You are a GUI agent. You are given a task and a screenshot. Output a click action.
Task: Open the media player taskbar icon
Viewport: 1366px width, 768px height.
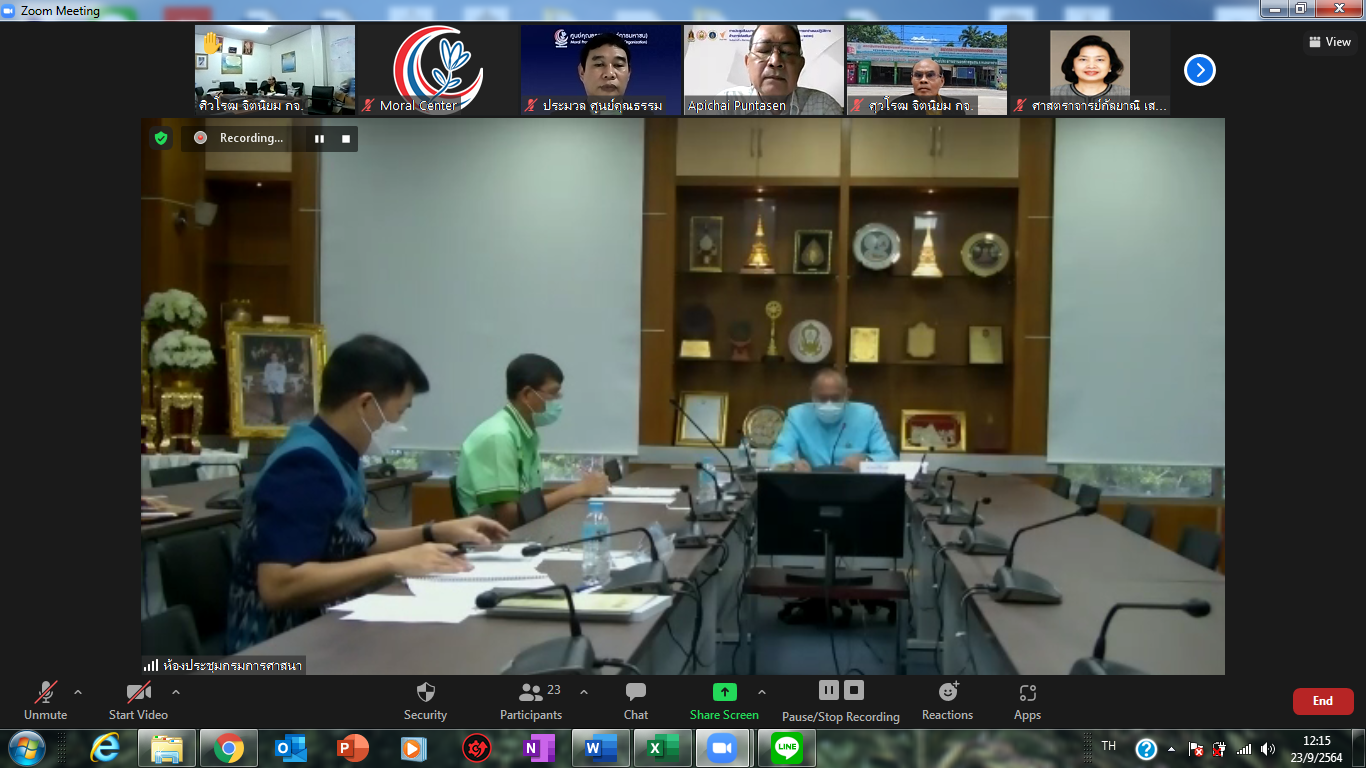click(414, 748)
